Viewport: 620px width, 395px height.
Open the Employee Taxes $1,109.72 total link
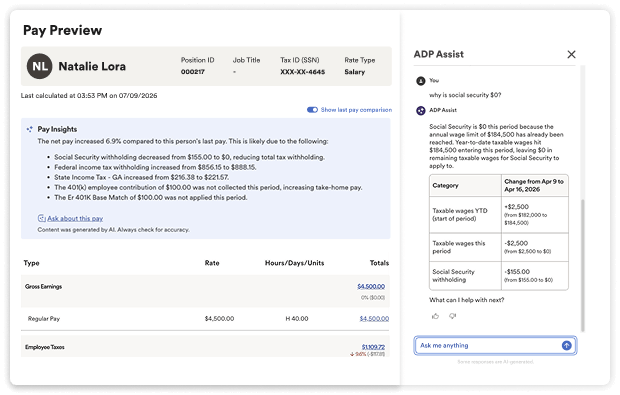tap(373, 347)
